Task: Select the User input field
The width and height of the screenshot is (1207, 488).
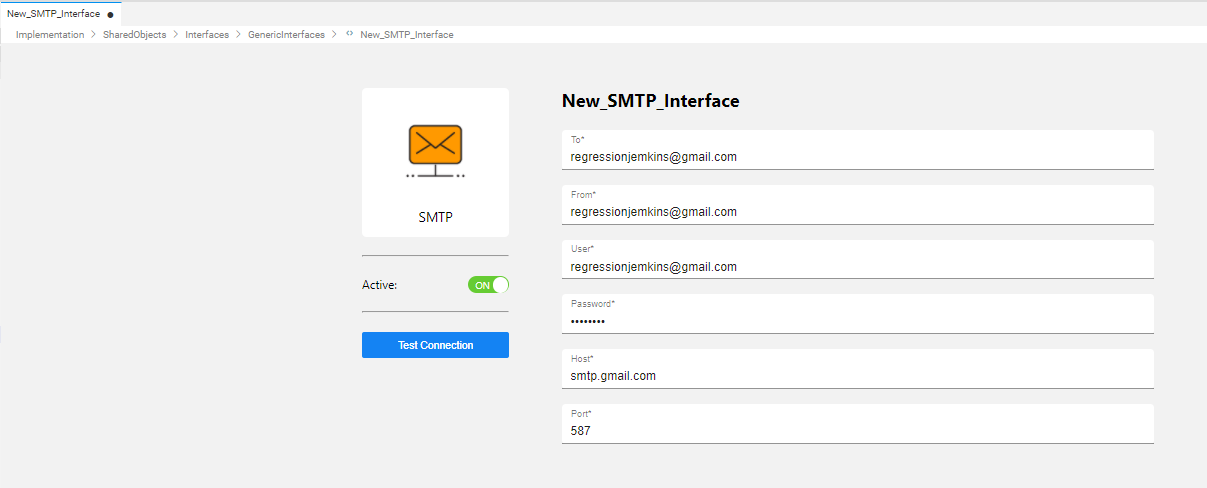Action: (857, 267)
